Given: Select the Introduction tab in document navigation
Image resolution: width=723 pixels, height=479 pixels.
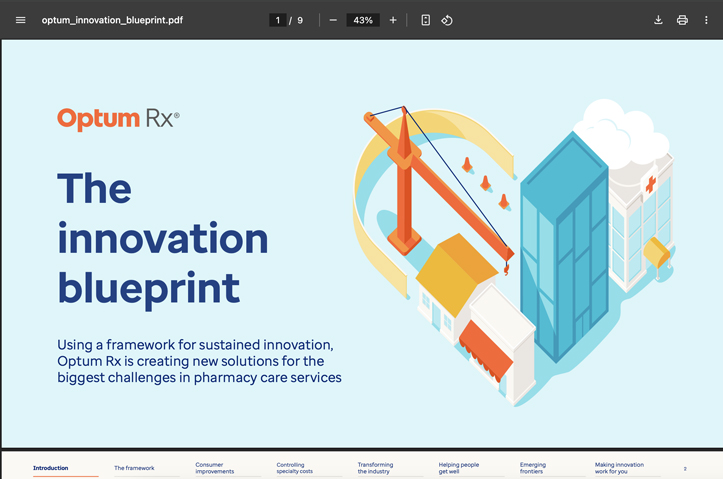Looking at the screenshot, I should click(x=51, y=468).
